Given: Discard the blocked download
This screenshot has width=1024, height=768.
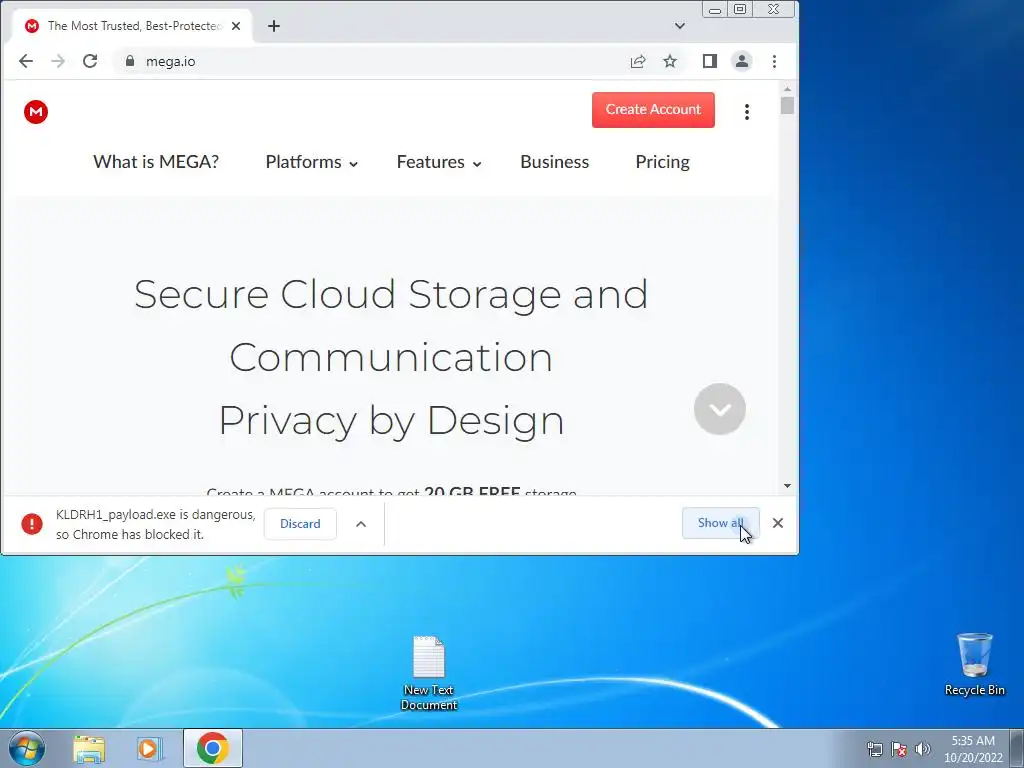Looking at the screenshot, I should [x=300, y=524].
